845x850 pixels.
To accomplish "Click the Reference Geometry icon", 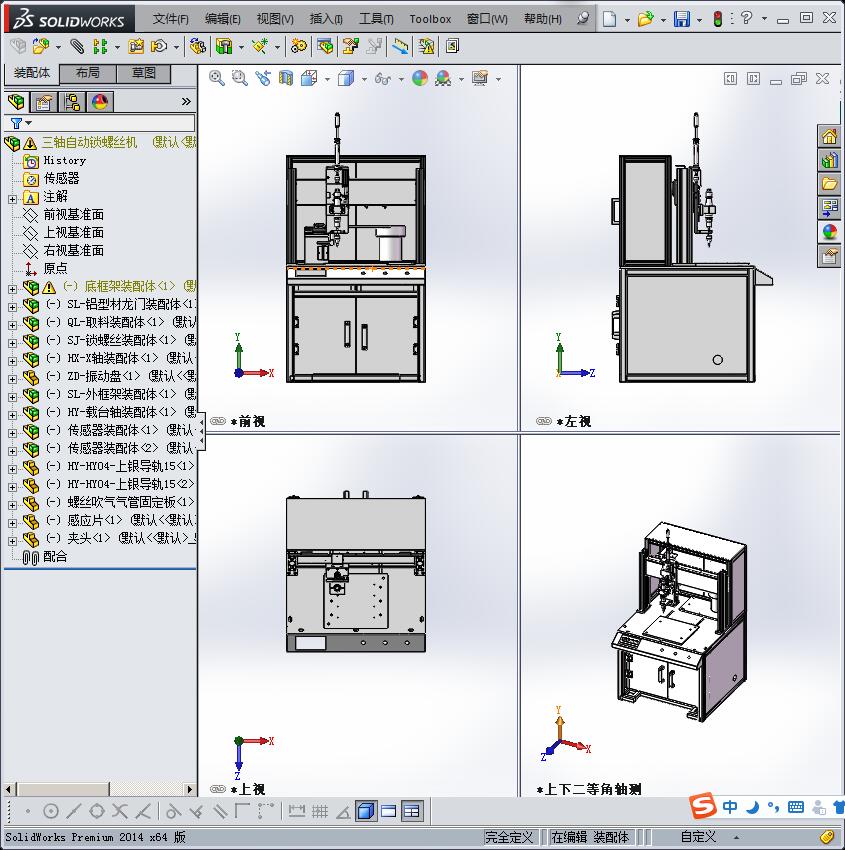I will [x=260, y=47].
